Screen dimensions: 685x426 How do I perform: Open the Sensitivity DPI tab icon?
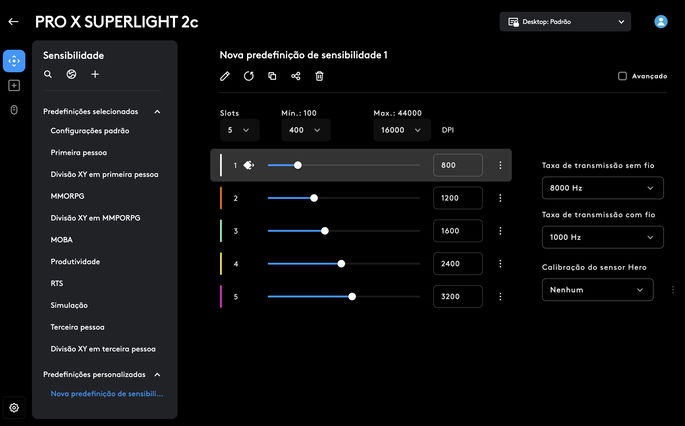coord(14,61)
